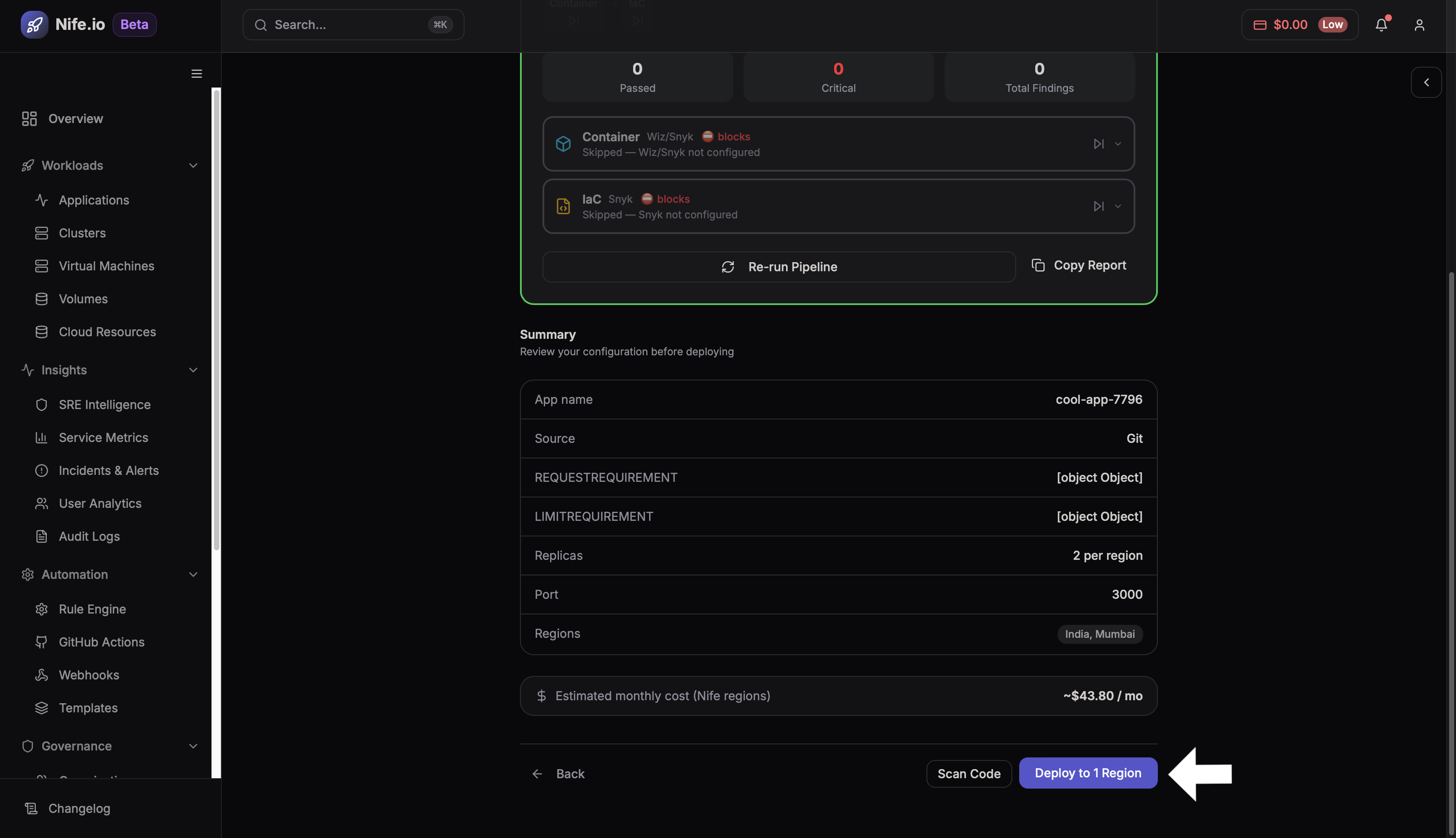The width and height of the screenshot is (1456, 838).
Task: Toggle the sidebar hamburger menu
Action: (x=196, y=73)
